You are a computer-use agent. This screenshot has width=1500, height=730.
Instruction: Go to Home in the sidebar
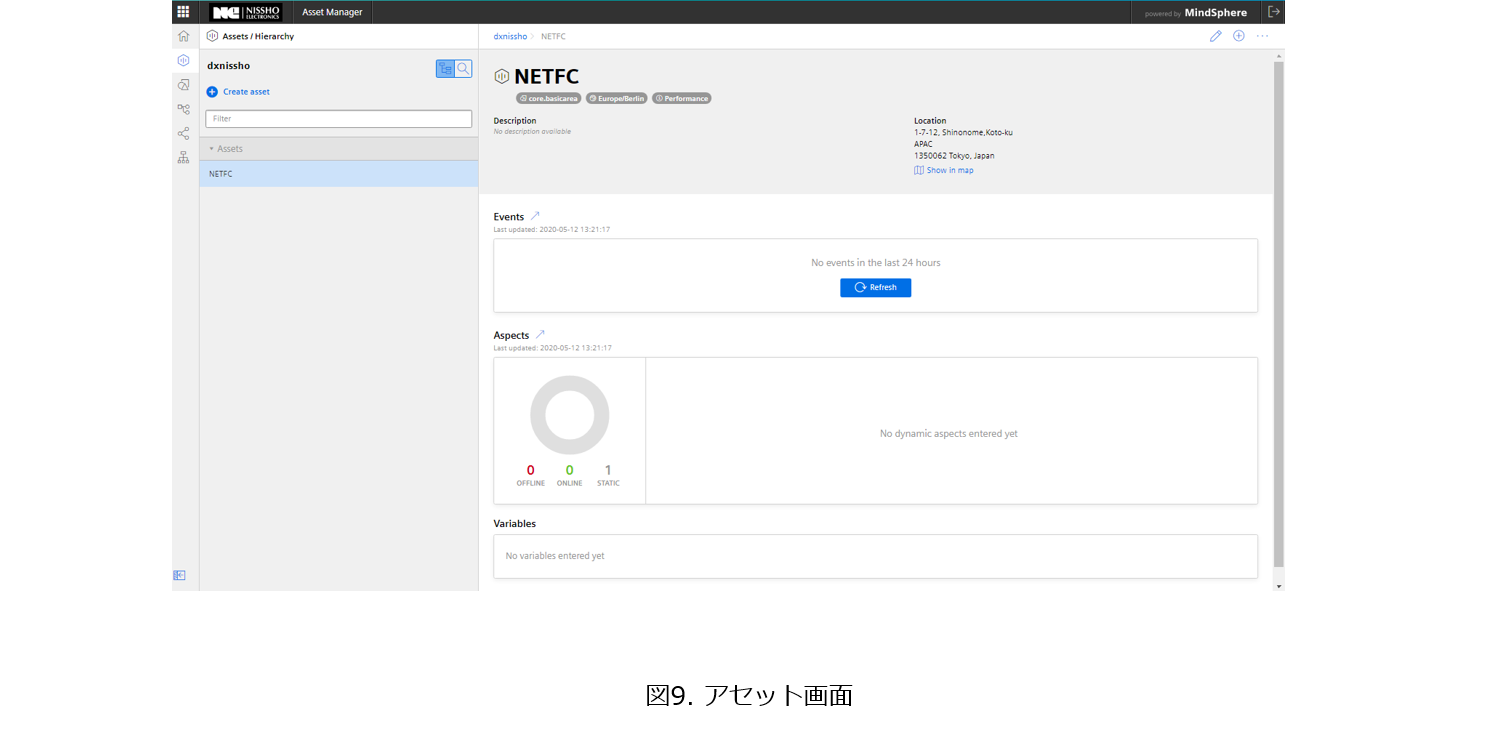(183, 36)
